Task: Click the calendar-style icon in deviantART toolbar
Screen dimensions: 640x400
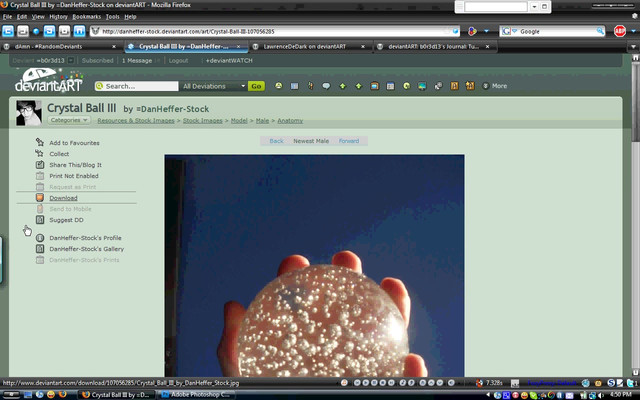Action: [x=391, y=86]
